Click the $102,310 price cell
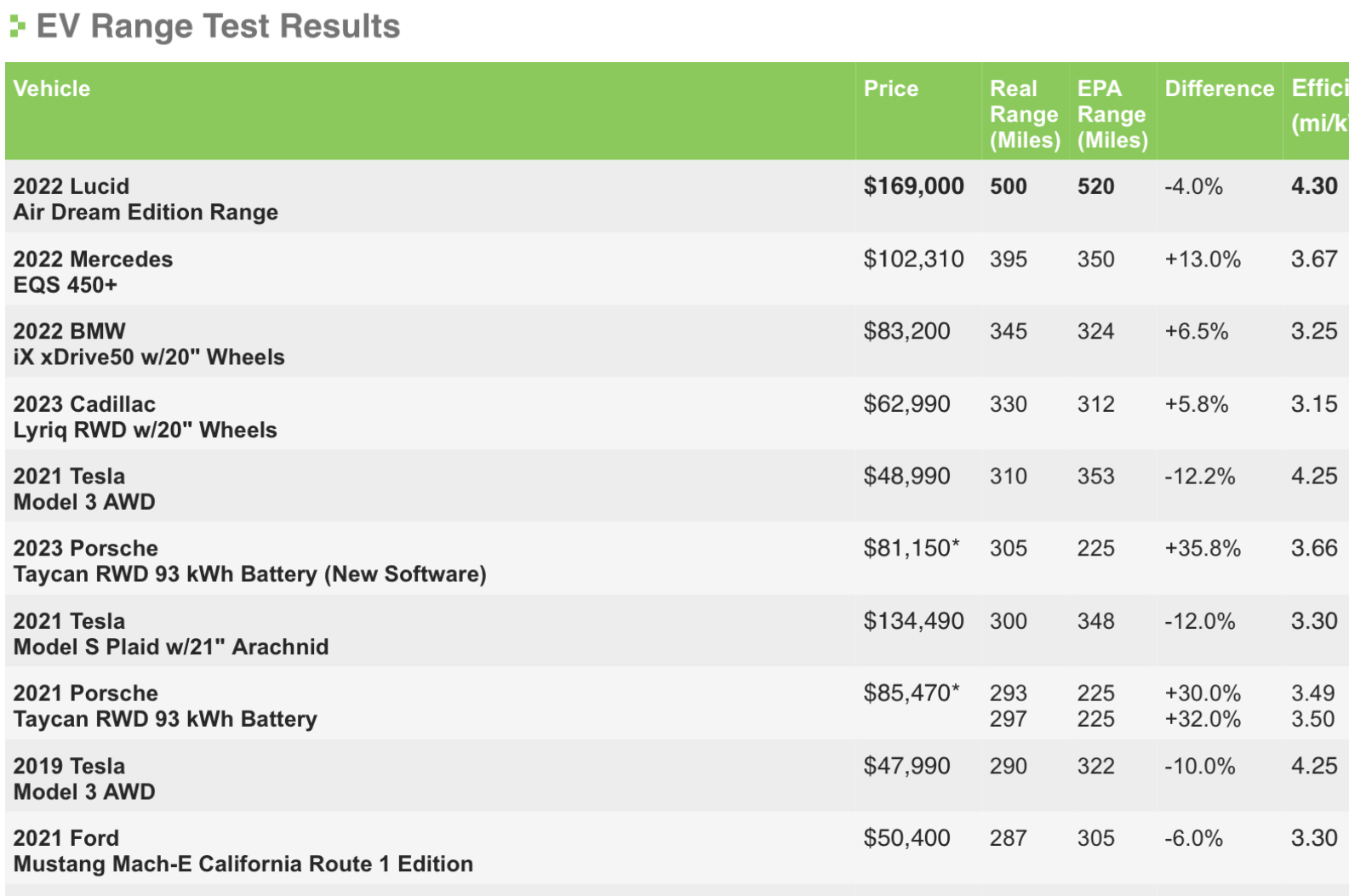This screenshot has height=896, width=1349. [914, 259]
